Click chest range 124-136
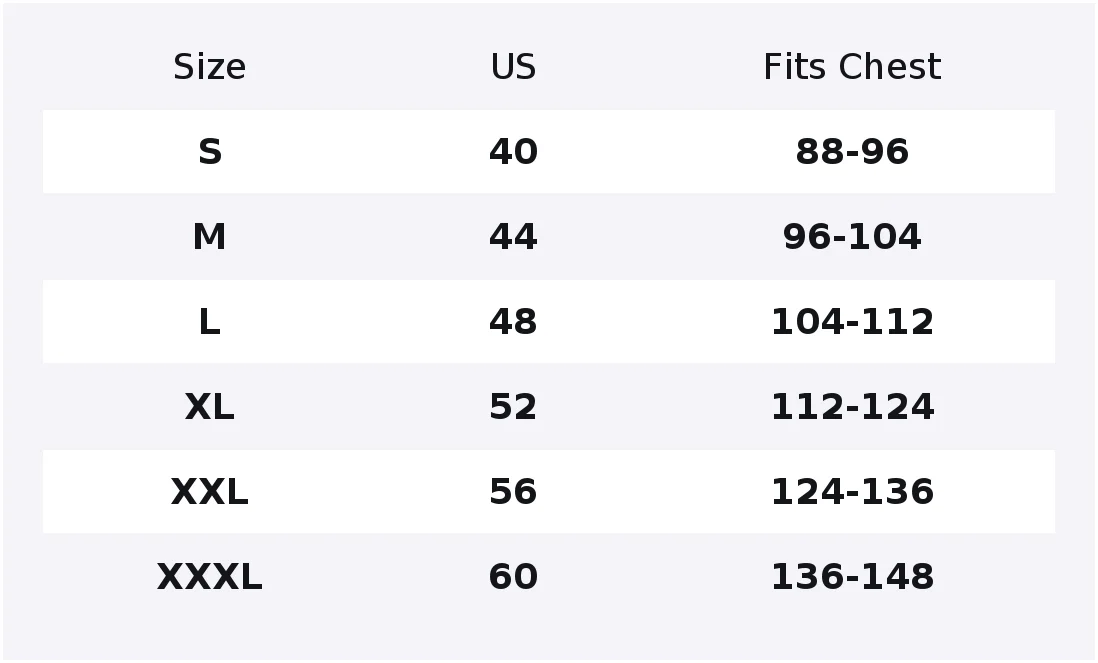1098x663 pixels. pos(852,491)
